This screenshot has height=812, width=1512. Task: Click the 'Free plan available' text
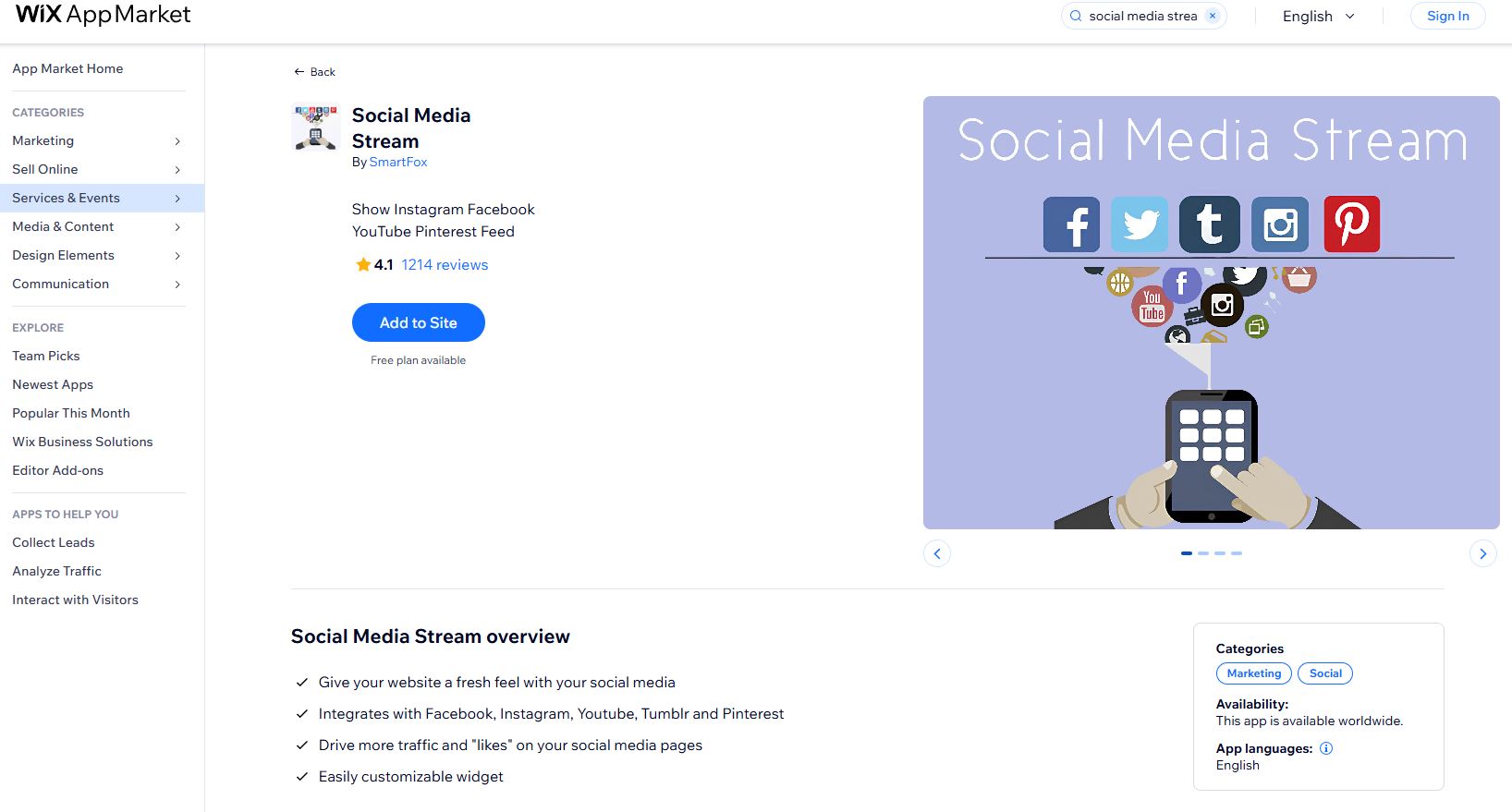click(x=419, y=360)
